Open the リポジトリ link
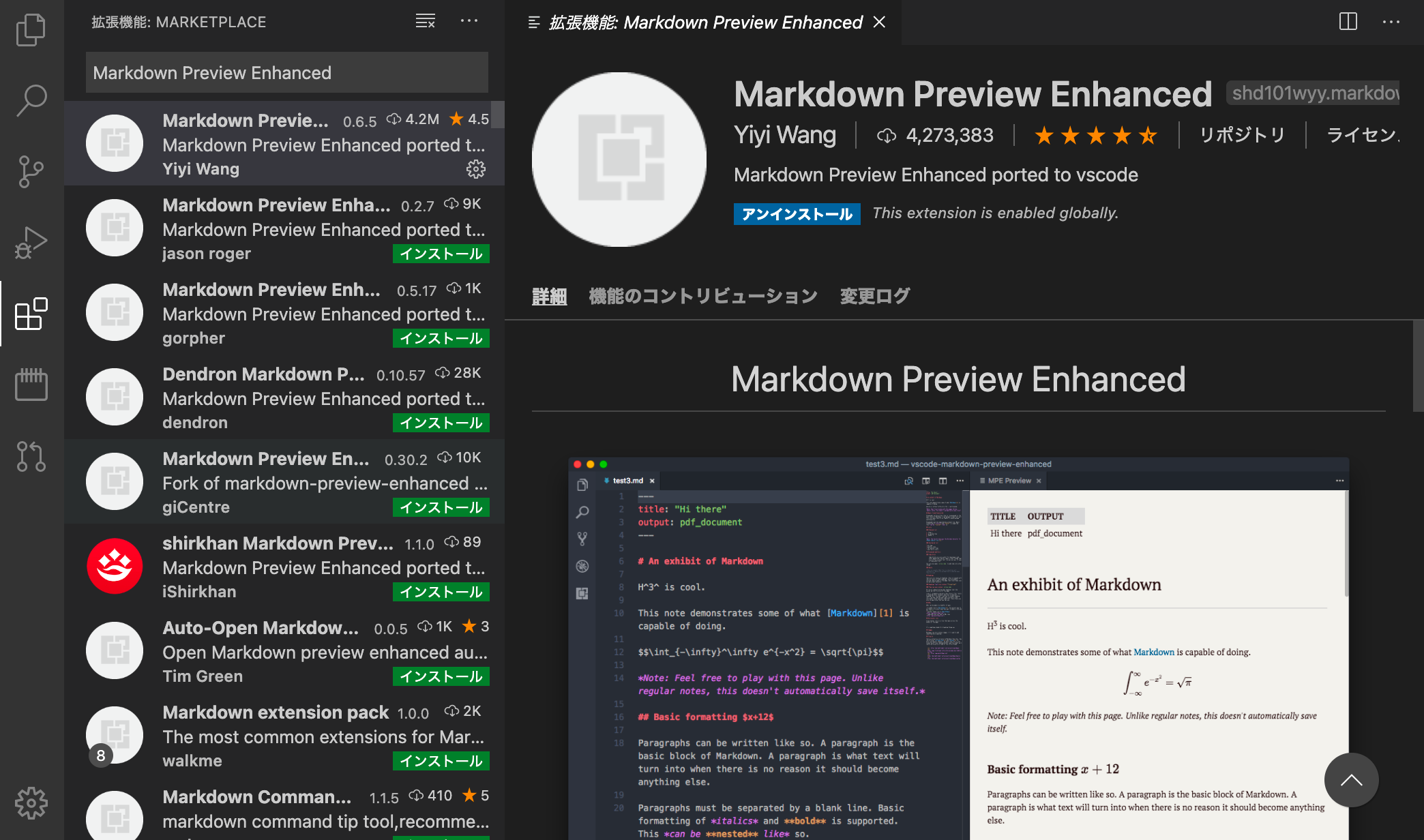 (x=1242, y=135)
